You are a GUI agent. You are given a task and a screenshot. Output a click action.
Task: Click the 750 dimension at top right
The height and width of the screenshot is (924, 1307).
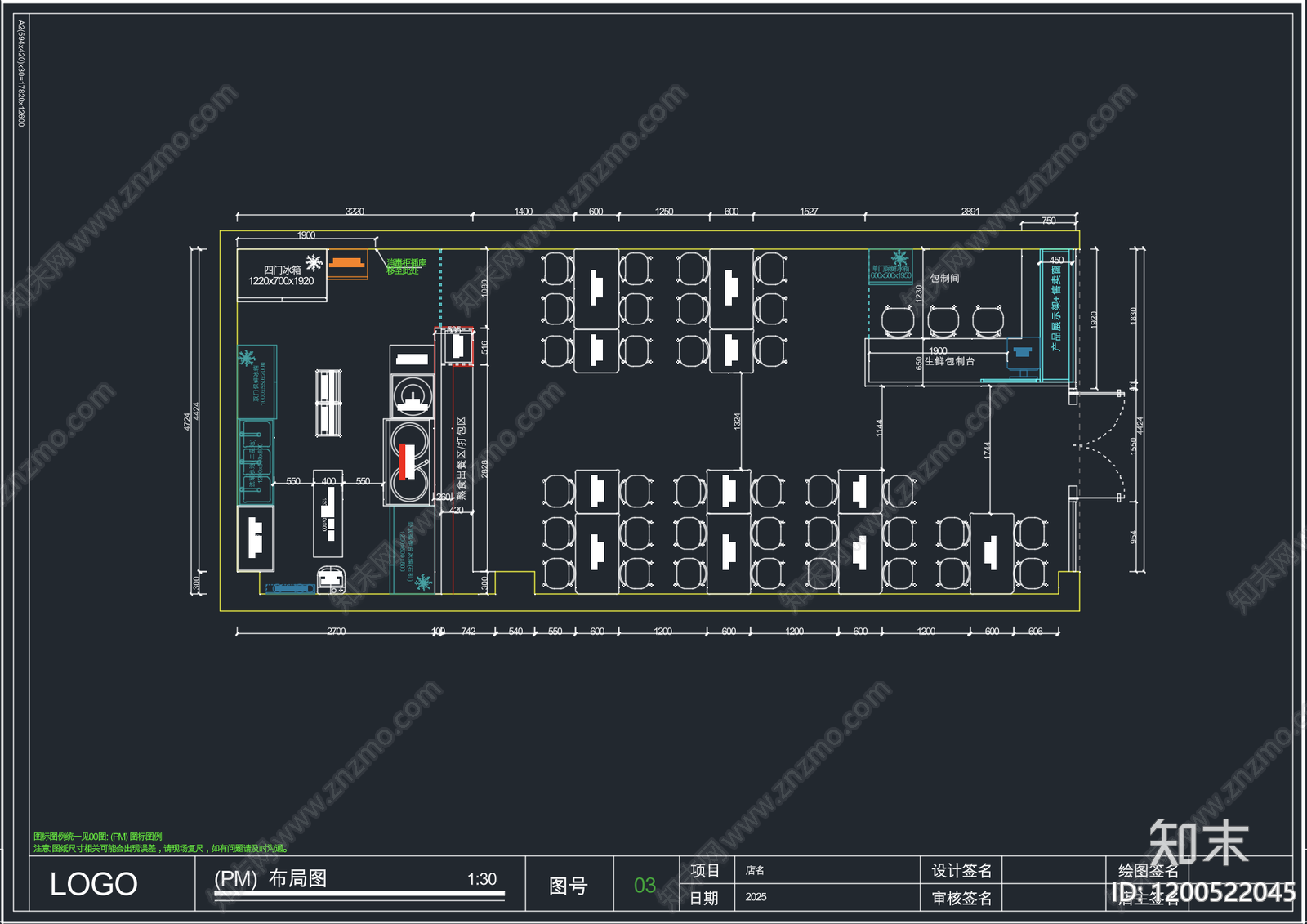[1049, 221]
